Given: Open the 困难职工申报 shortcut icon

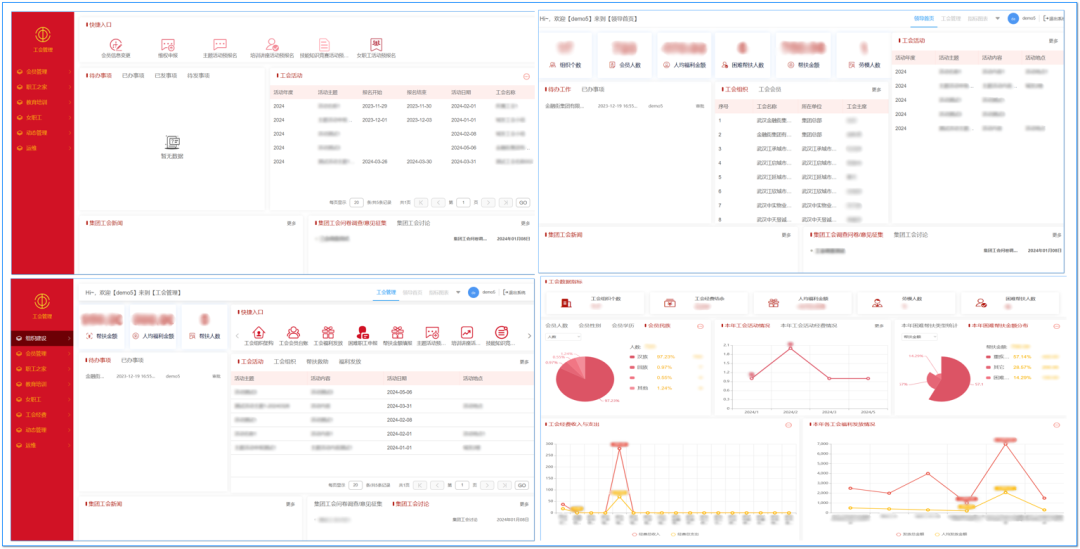Looking at the screenshot, I should click(x=363, y=333).
